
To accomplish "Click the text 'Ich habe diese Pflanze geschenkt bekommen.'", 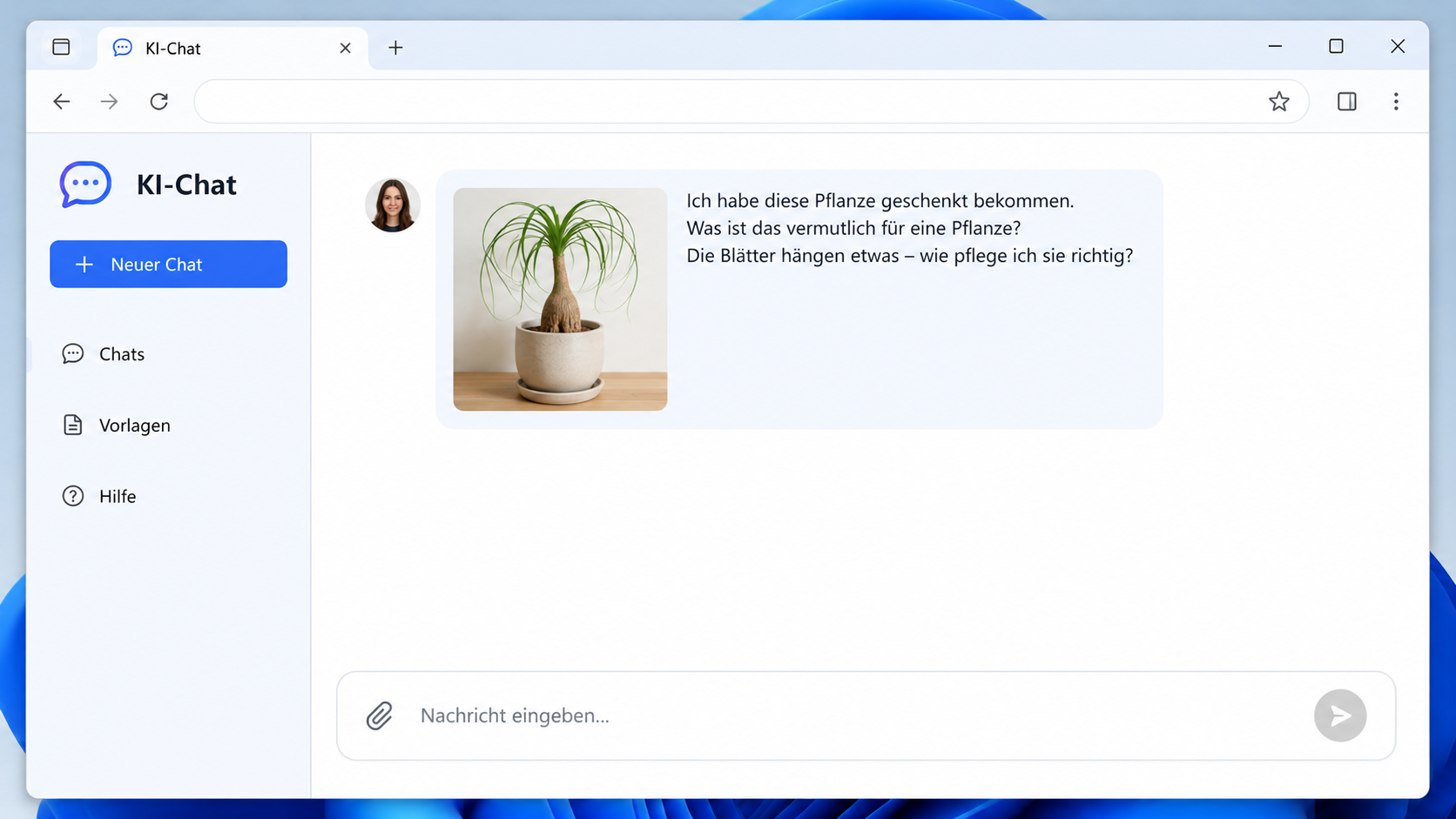I will pos(880,201).
